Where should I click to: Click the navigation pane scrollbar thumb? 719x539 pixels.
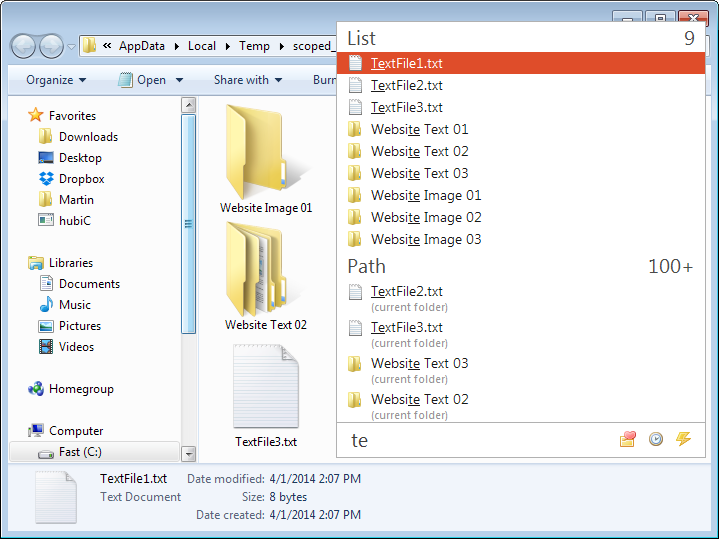188,224
